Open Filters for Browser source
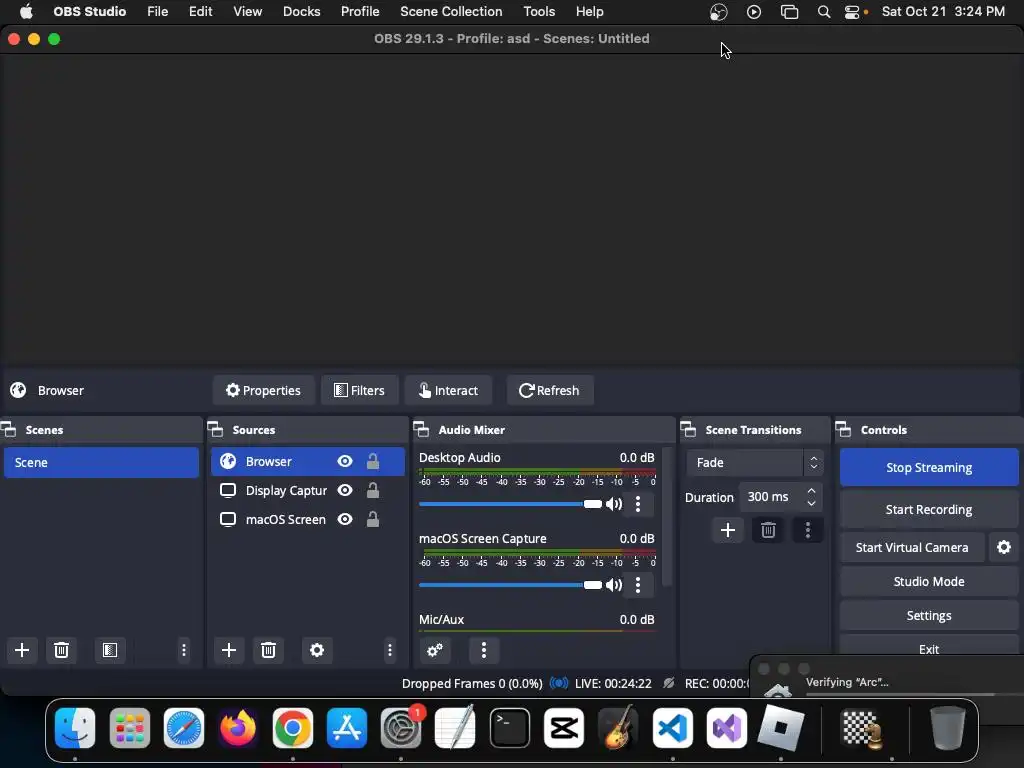The width and height of the screenshot is (1024, 768). (359, 391)
